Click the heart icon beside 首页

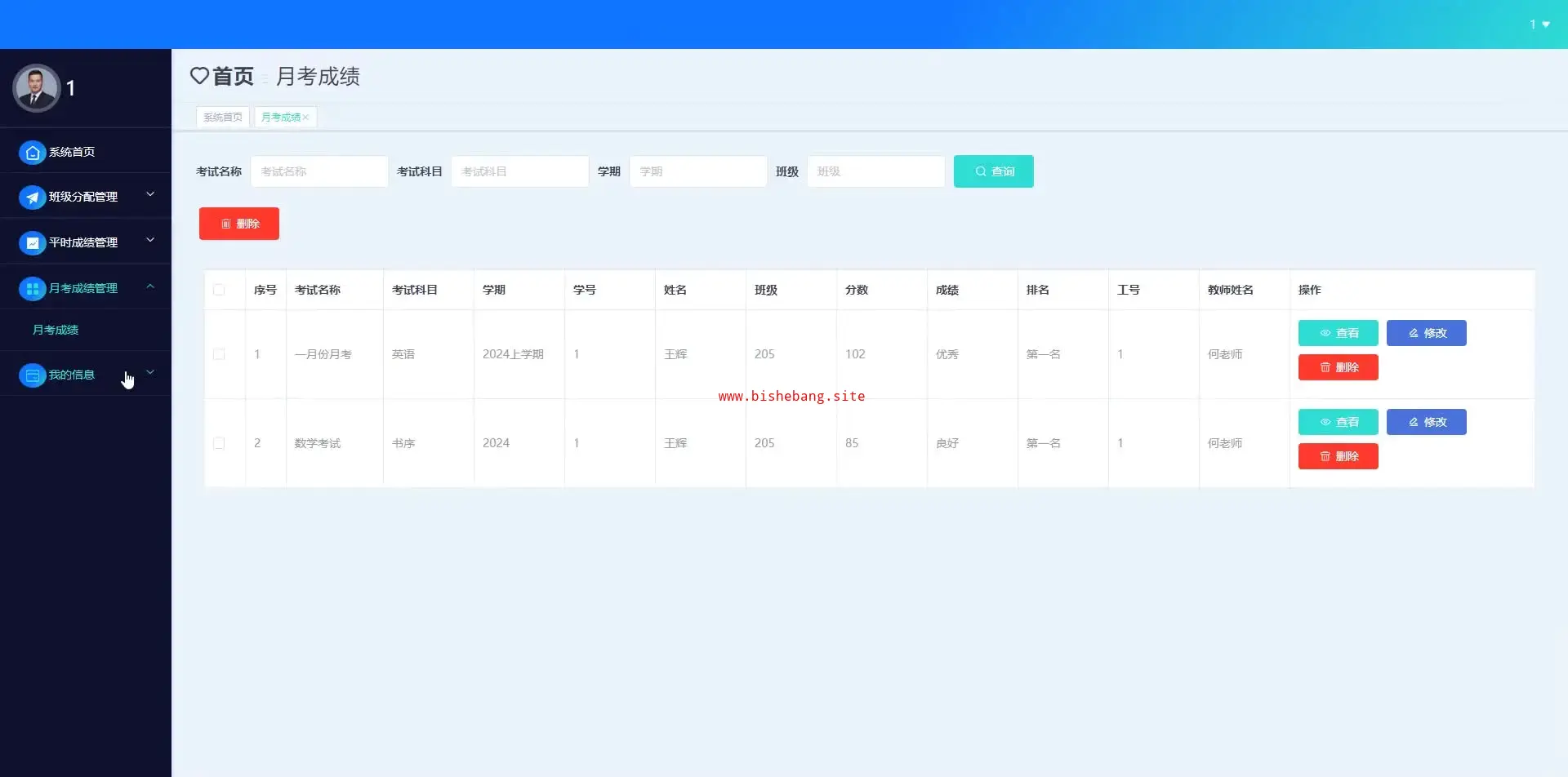[x=199, y=76]
